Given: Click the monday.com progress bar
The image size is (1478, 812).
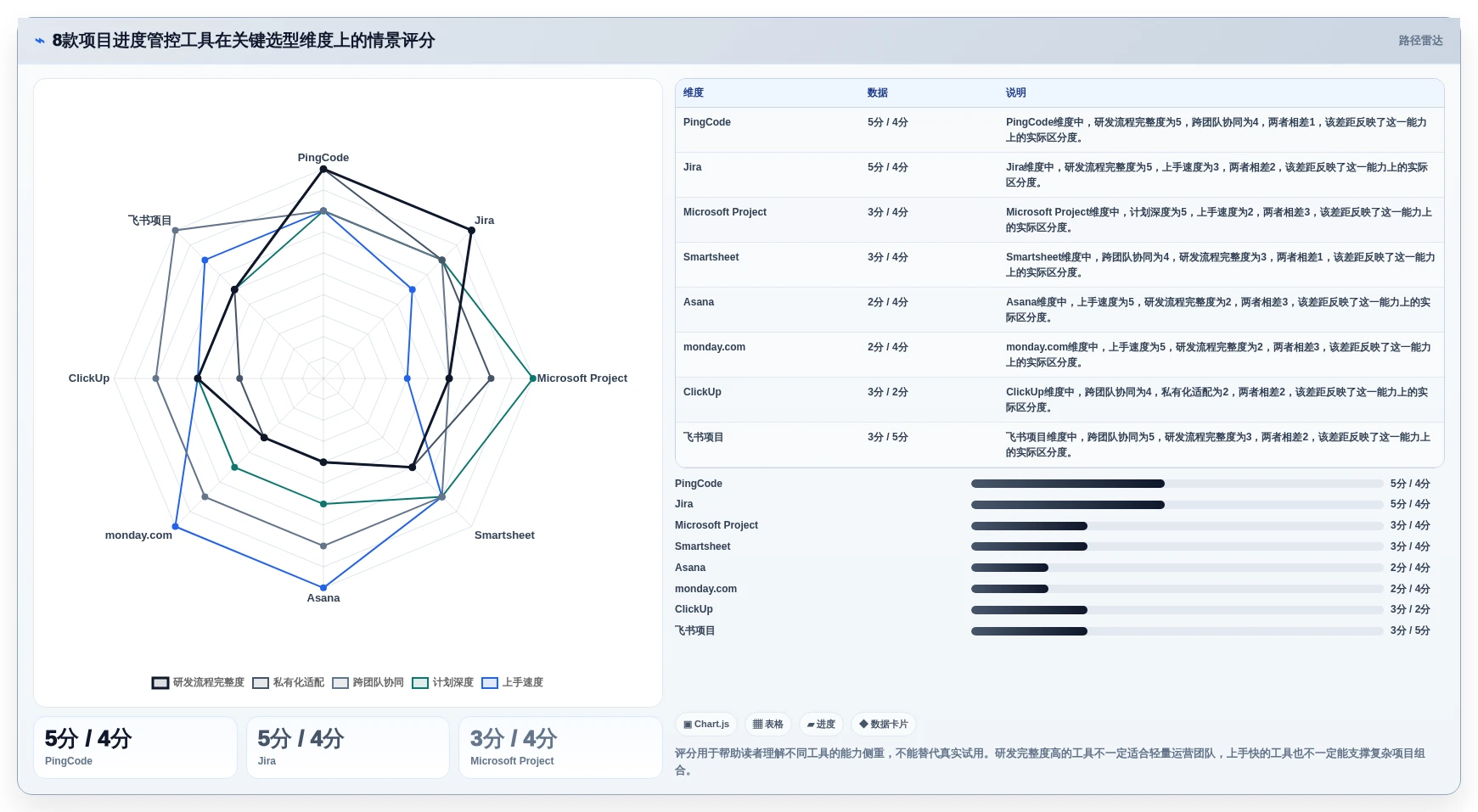Looking at the screenshot, I should [x=1177, y=589].
